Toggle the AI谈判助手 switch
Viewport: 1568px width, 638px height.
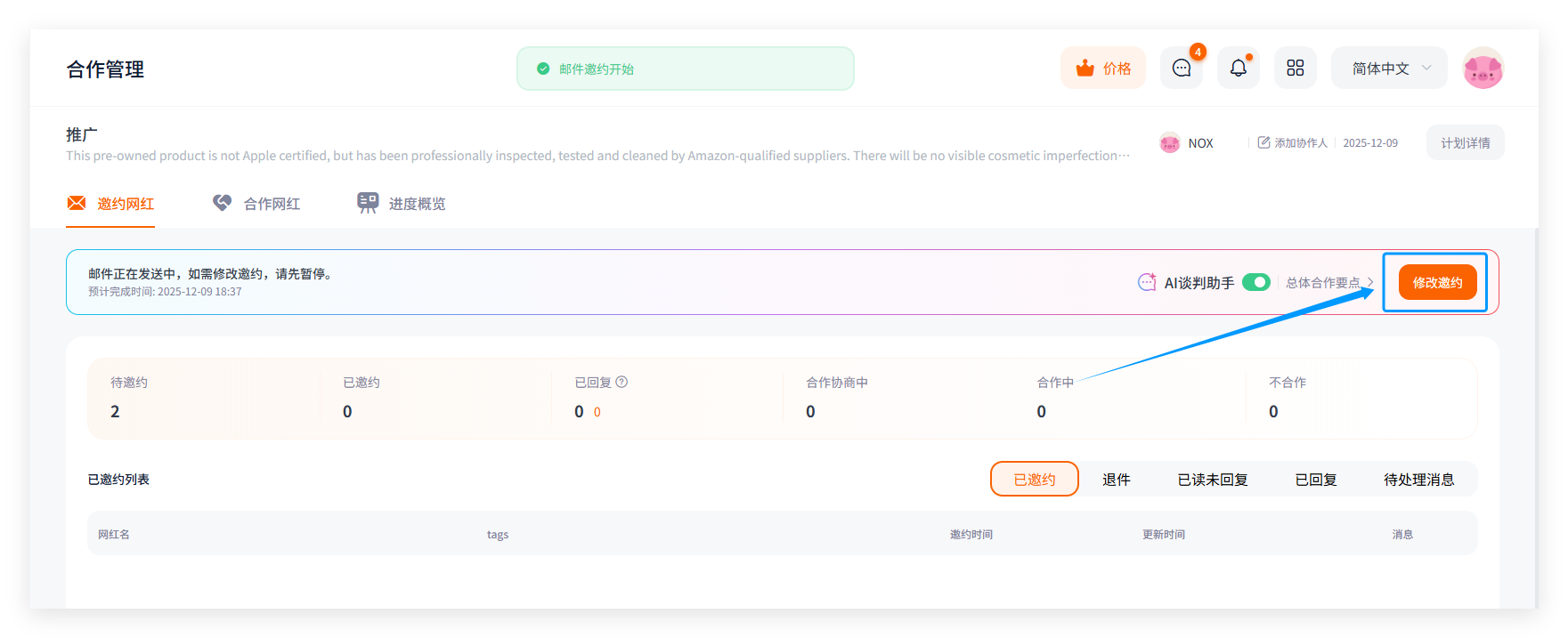[1255, 282]
